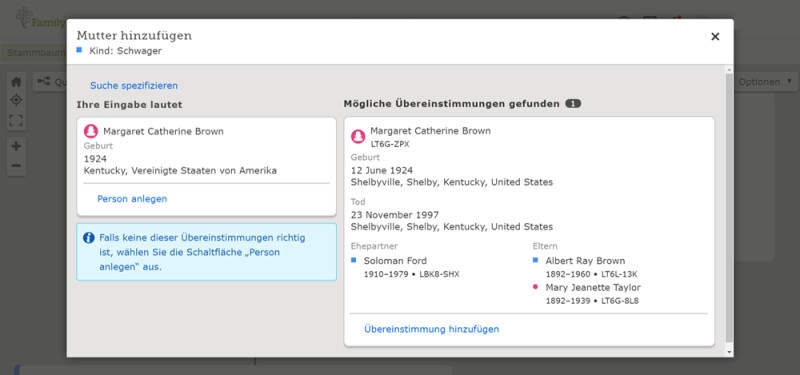Click Übereinstimmung hinzufügen link
800x375 pixels.
pos(432,329)
